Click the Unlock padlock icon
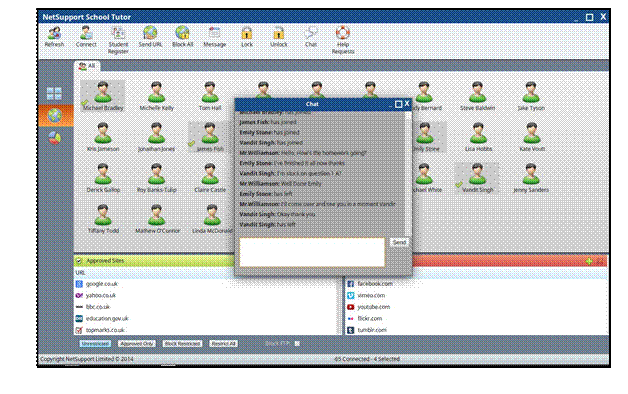Image resolution: width=628 pixels, height=394 pixels. pyautogui.click(x=278, y=36)
